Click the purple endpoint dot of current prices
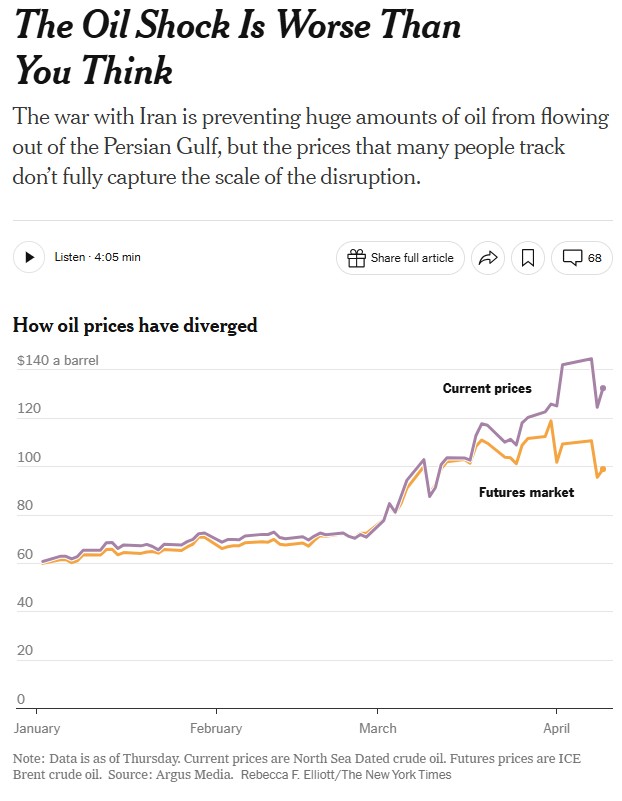 [x=603, y=388]
